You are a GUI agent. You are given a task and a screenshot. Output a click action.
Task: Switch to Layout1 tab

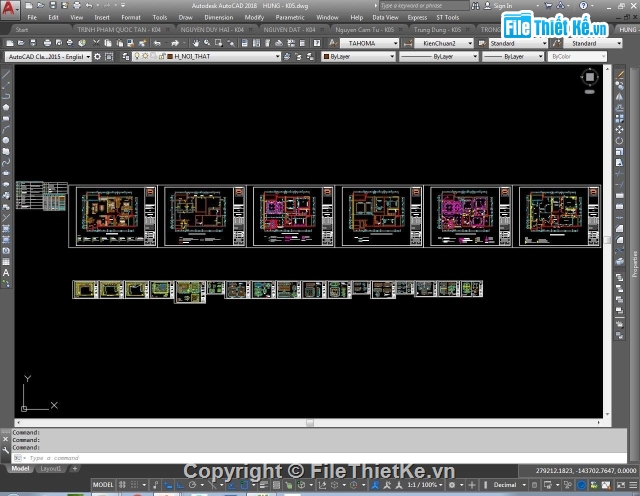[51, 469]
